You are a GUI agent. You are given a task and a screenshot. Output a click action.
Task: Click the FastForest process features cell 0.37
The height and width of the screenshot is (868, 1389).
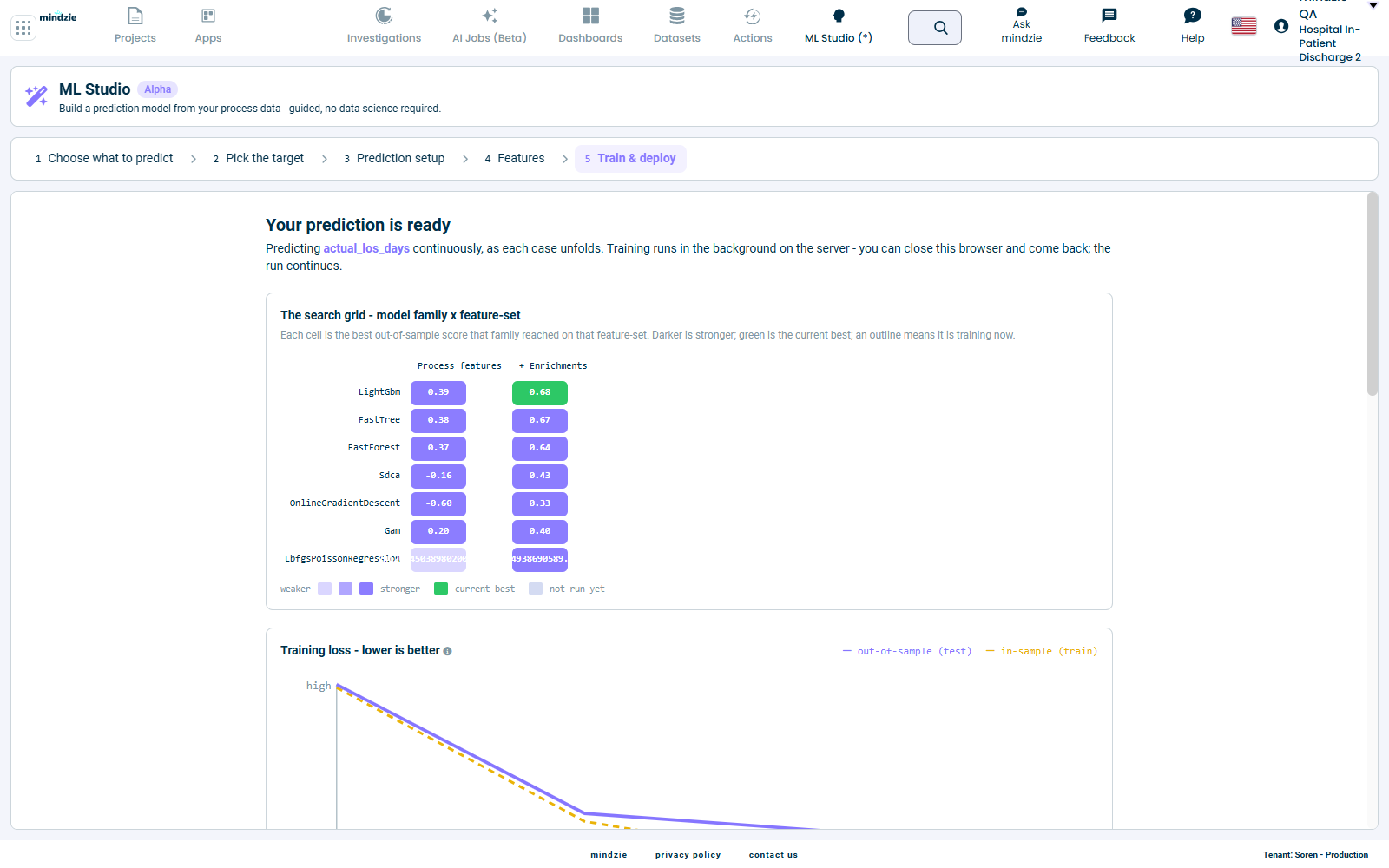coord(438,448)
